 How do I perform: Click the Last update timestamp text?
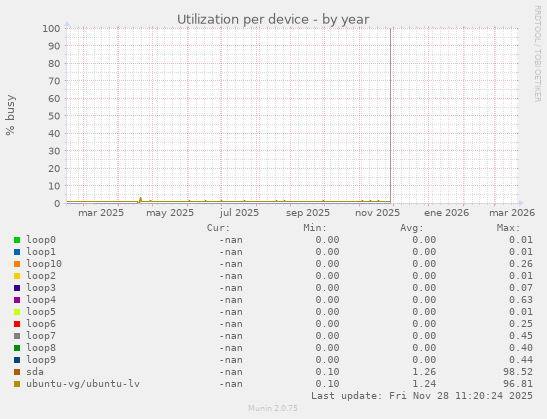pos(422,396)
